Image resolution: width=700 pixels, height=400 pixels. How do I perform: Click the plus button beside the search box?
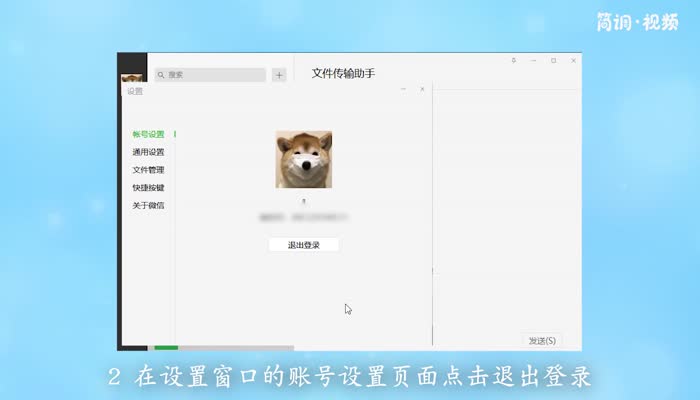[x=279, y=74]
